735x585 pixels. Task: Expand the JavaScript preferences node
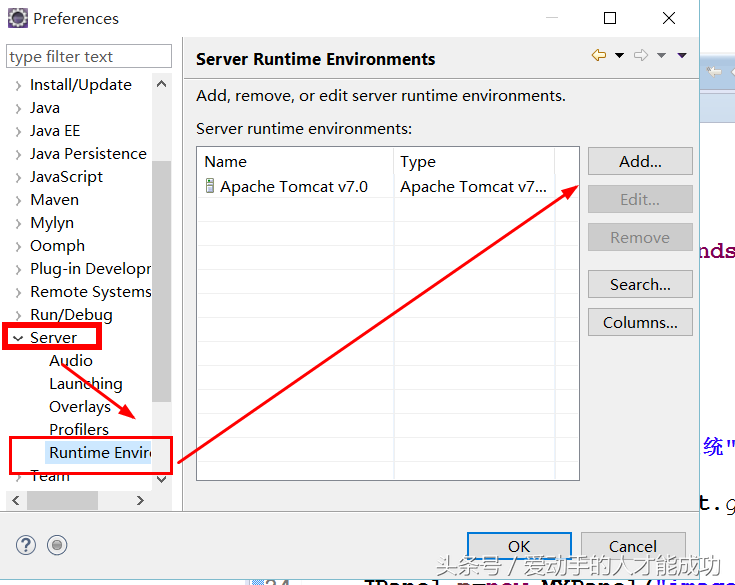[x=18, y=177]
